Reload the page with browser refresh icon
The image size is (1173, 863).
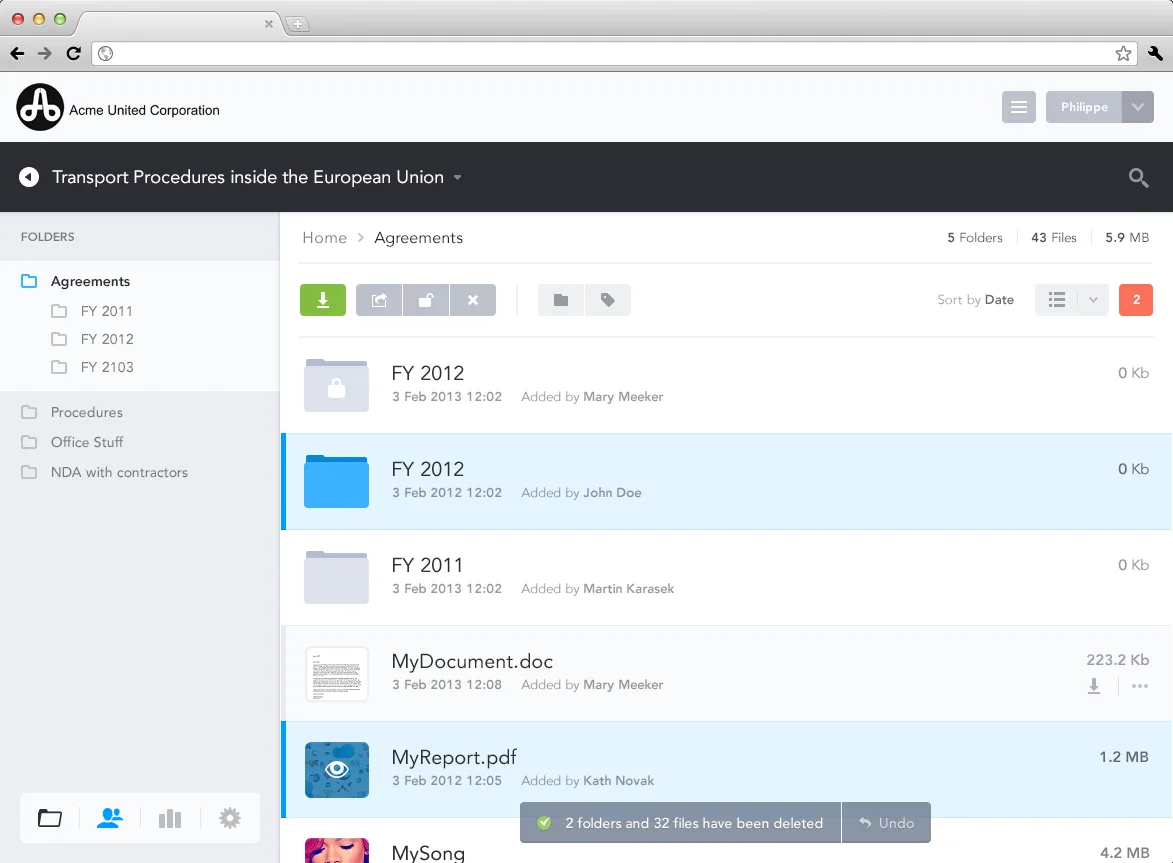73,53
